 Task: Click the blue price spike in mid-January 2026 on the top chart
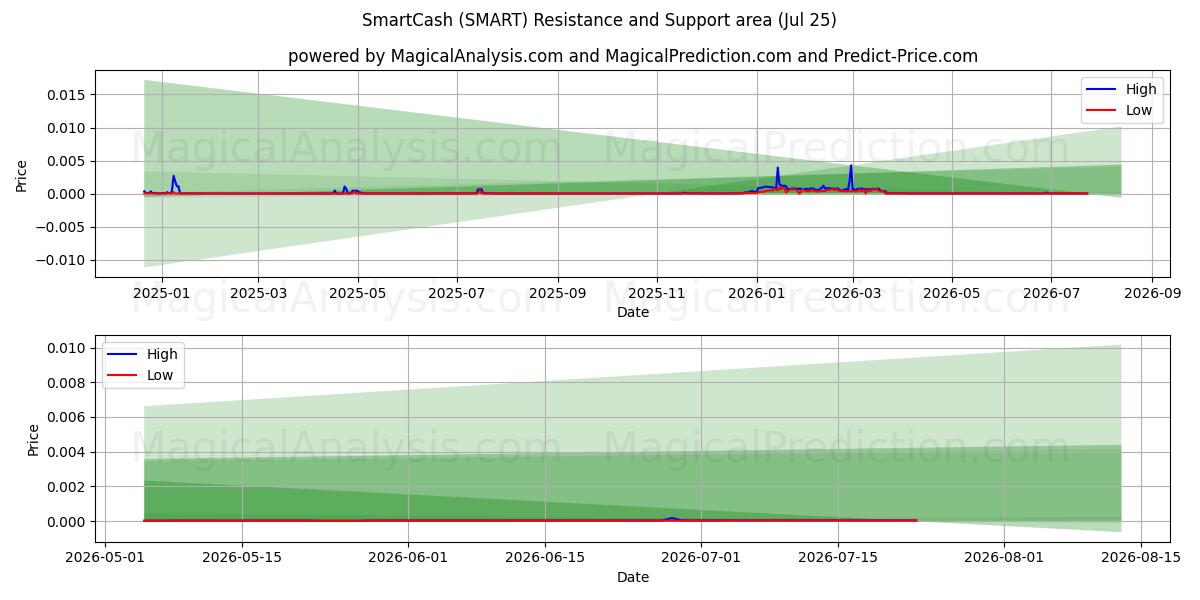click(777, 176)
